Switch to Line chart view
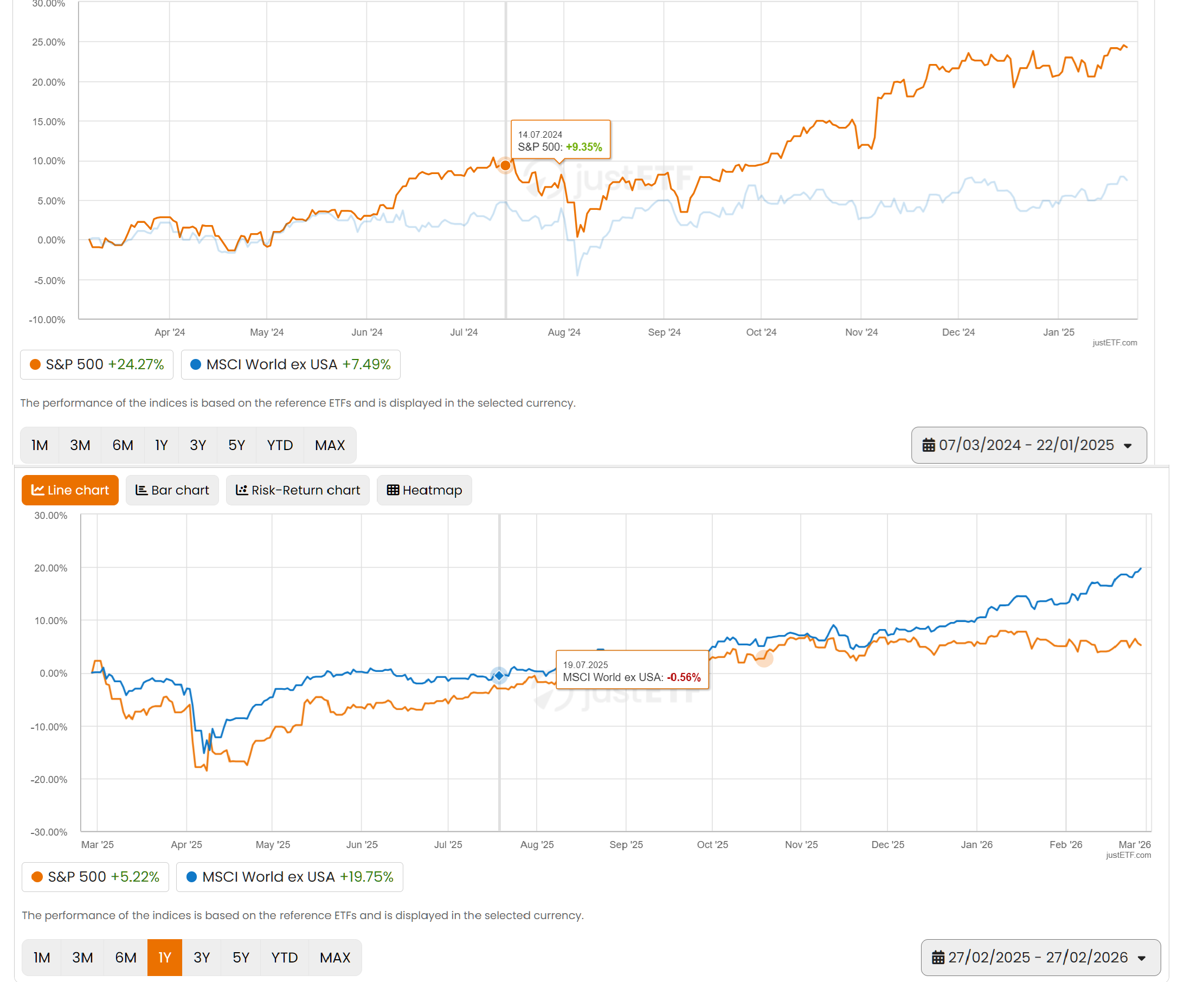Viewport: 1204px width, 982px height. tap(69, 490)
